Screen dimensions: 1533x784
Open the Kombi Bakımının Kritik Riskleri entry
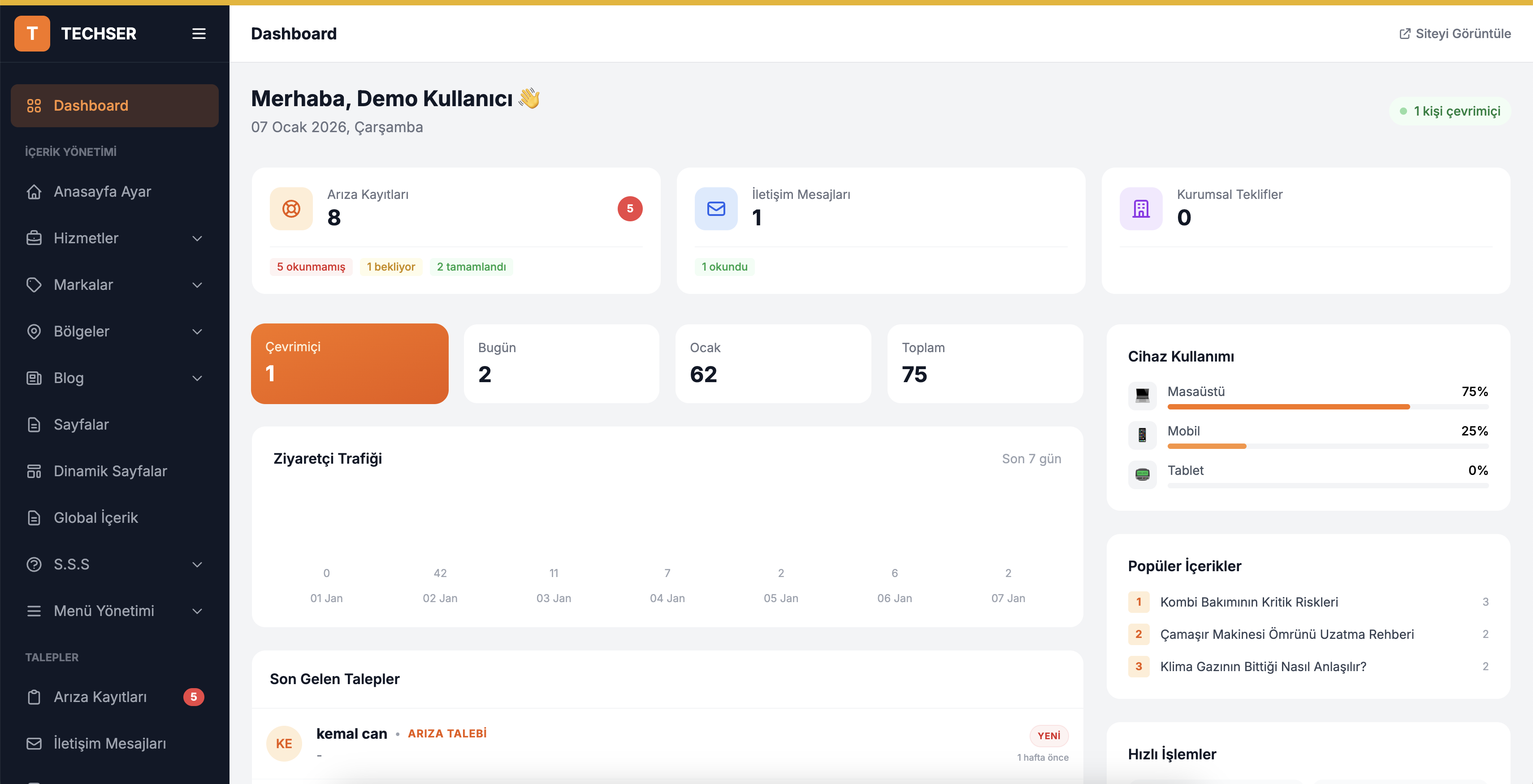coord(1249,601)
